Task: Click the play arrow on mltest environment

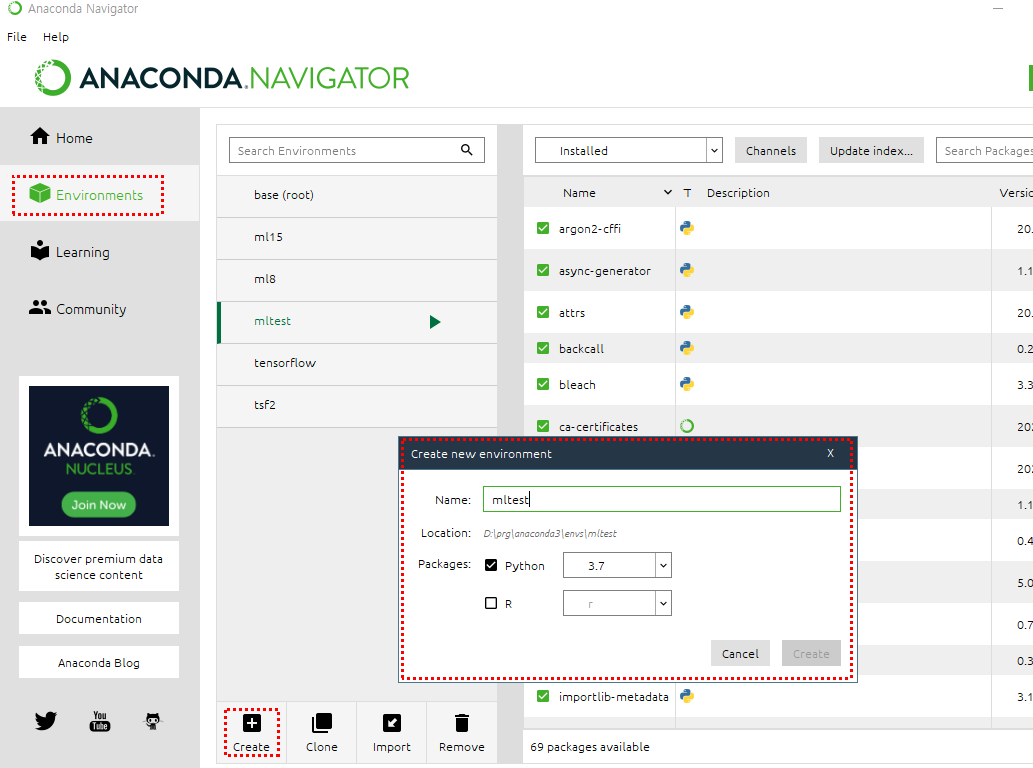Action: point(435,321)
